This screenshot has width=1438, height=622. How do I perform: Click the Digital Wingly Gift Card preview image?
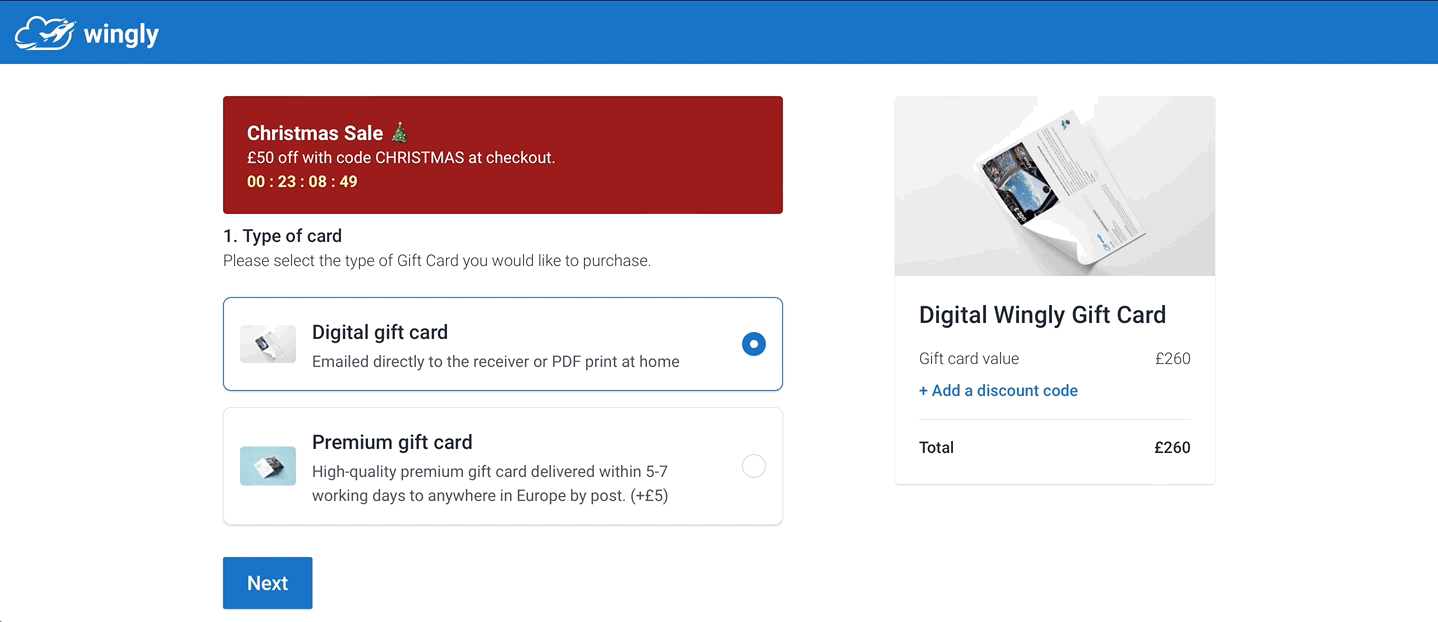(x=1054, y=185)
